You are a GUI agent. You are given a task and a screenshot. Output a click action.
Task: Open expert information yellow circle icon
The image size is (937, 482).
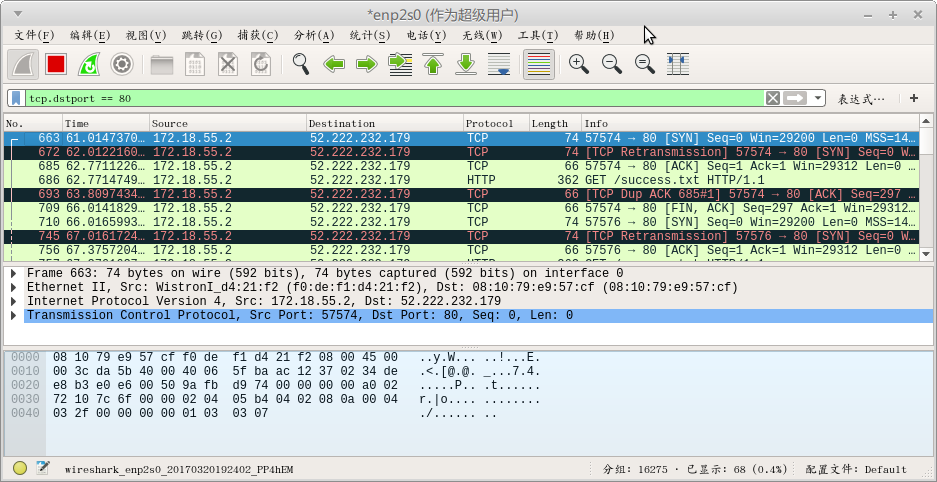[x=20, y=468]
